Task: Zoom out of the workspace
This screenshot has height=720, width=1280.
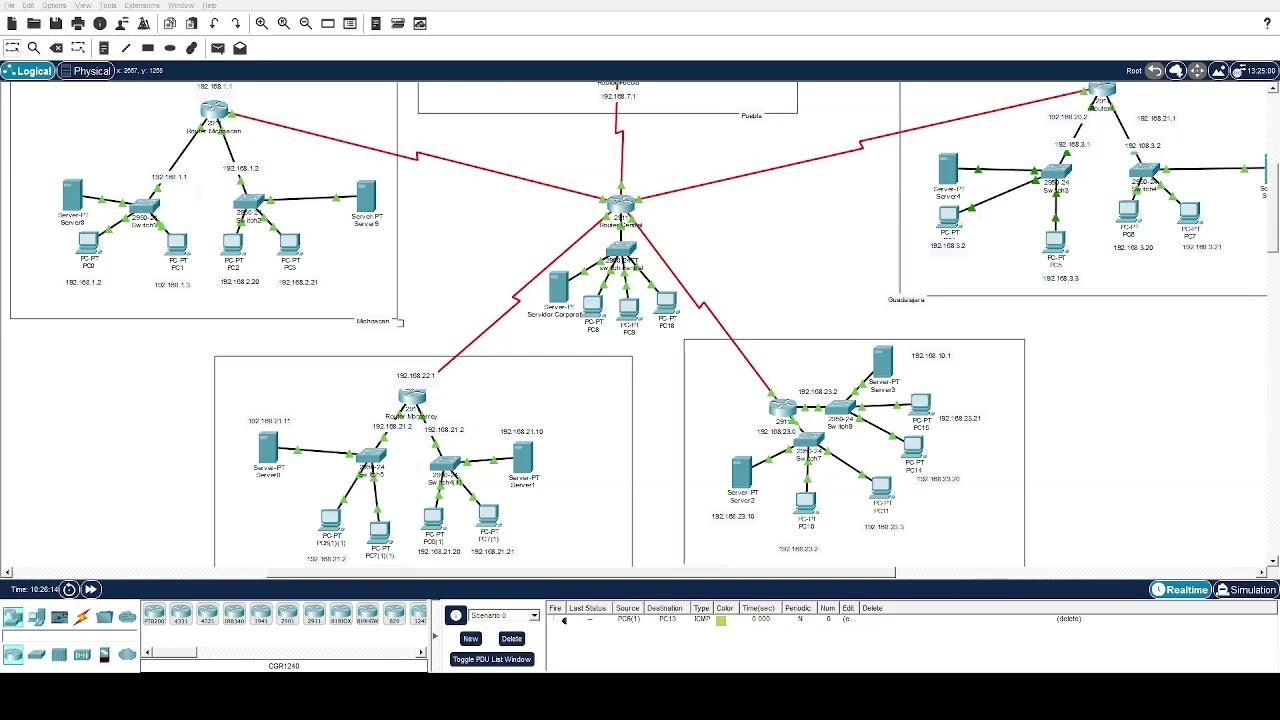Action: (x=306, y=23)
